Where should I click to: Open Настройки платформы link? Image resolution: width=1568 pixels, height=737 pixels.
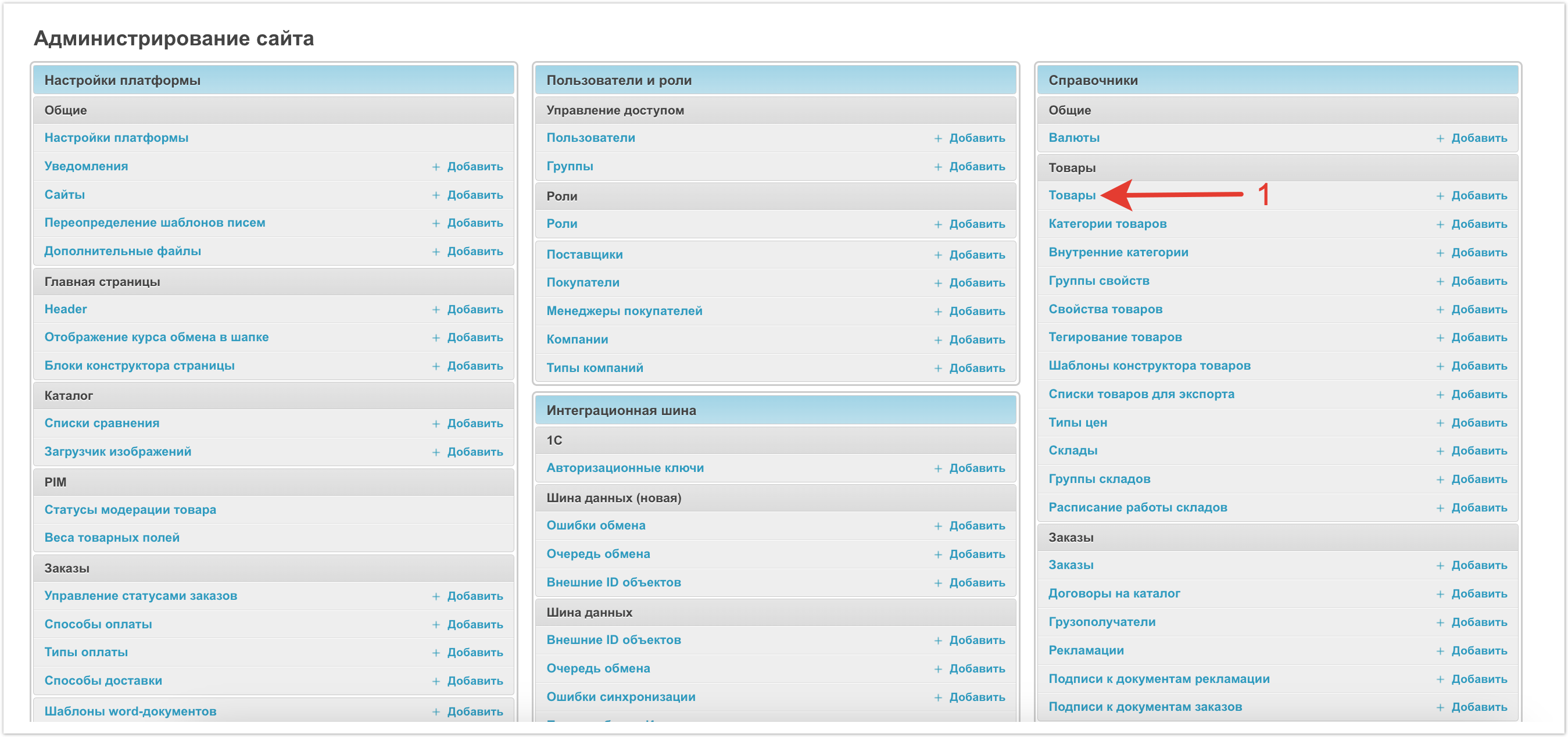pyautogui.click(x=116, y=138)
